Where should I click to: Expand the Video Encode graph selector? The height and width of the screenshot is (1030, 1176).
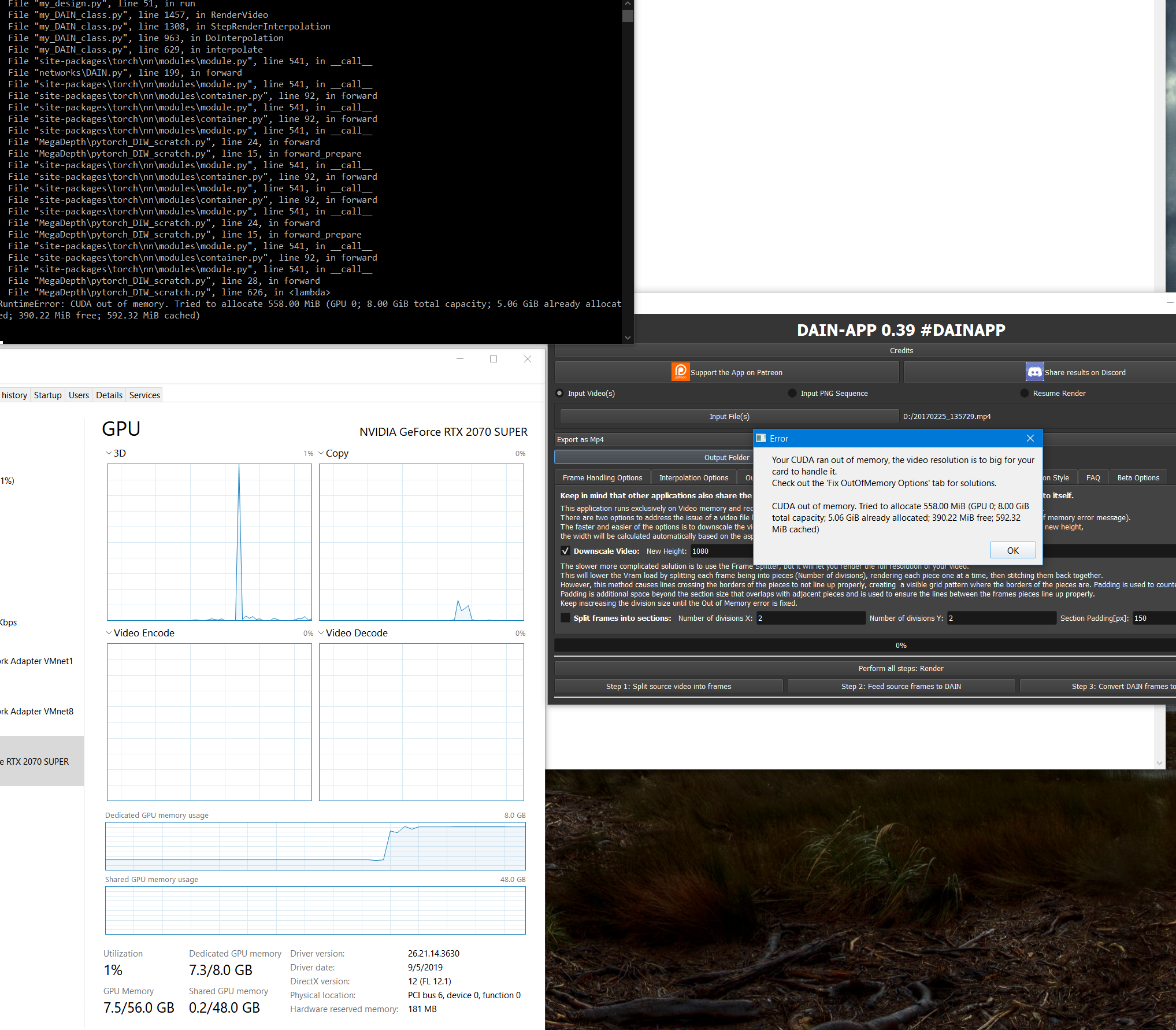coord(109,633)
